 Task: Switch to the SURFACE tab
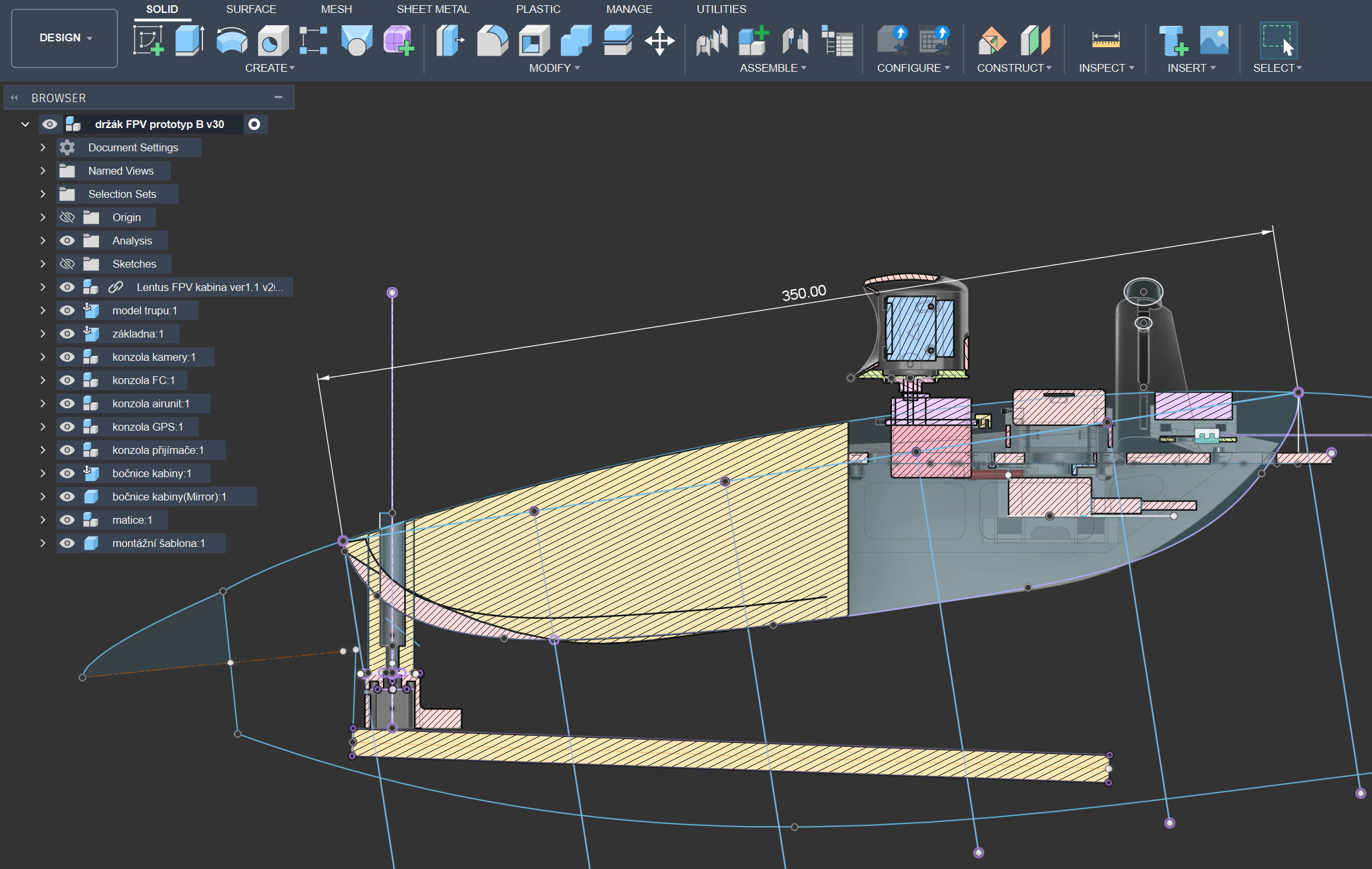[251, 9]
